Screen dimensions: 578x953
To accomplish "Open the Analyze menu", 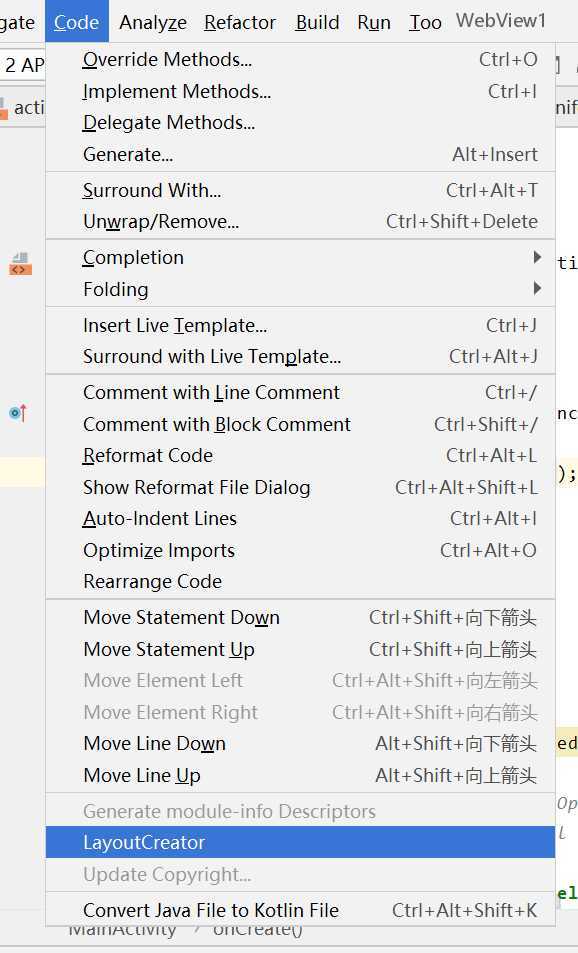I will click(x=153, y=22).
